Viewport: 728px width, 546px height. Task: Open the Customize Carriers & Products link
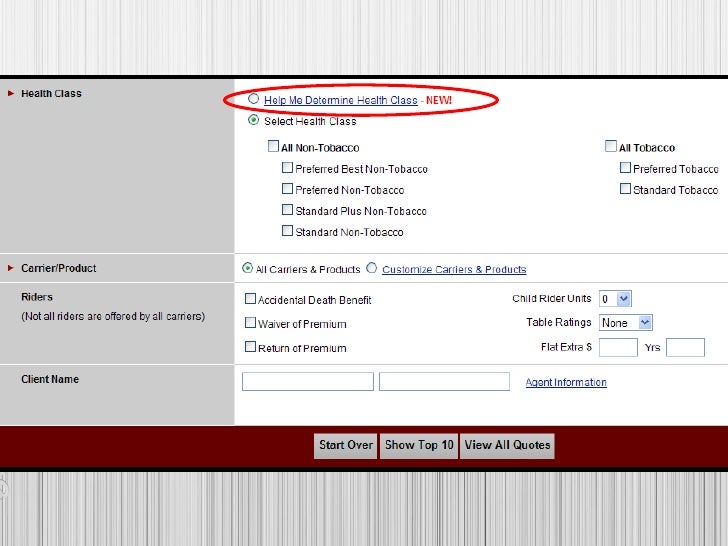click(x=454, y=269)
